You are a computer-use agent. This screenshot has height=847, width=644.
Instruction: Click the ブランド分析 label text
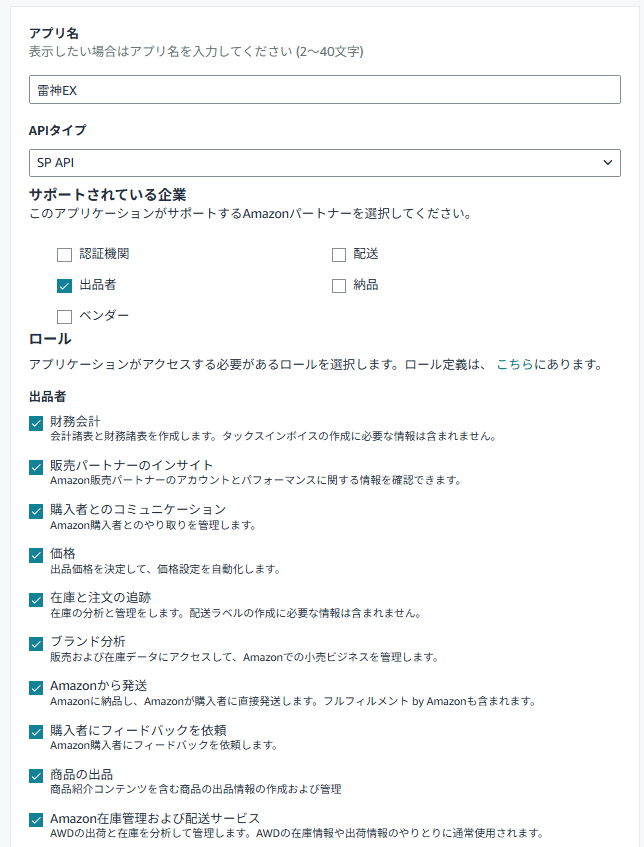(x=88, y=642)
